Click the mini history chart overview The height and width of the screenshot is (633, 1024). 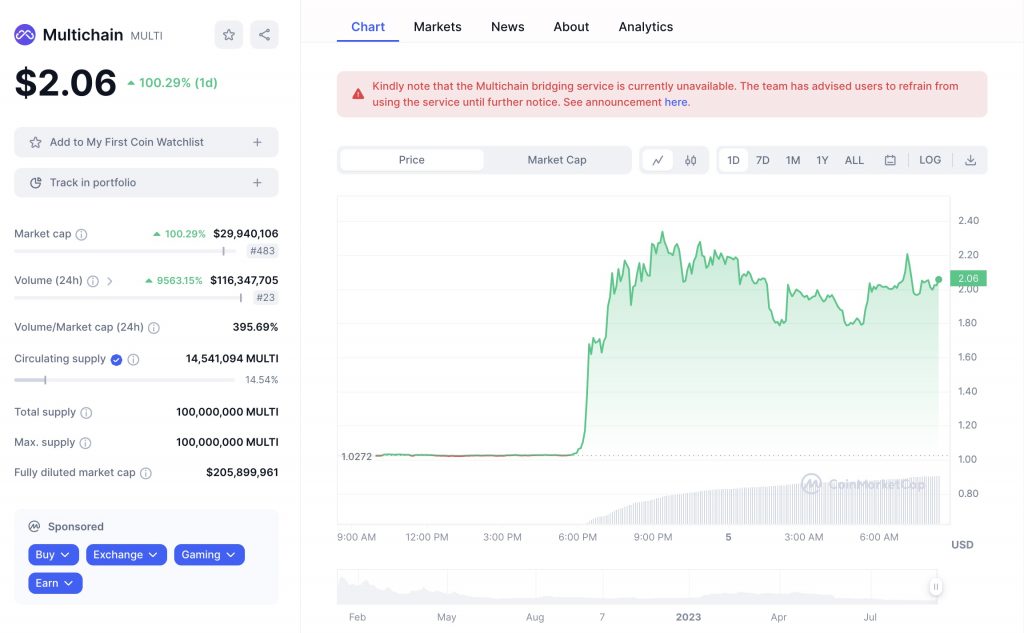[637, 587]
